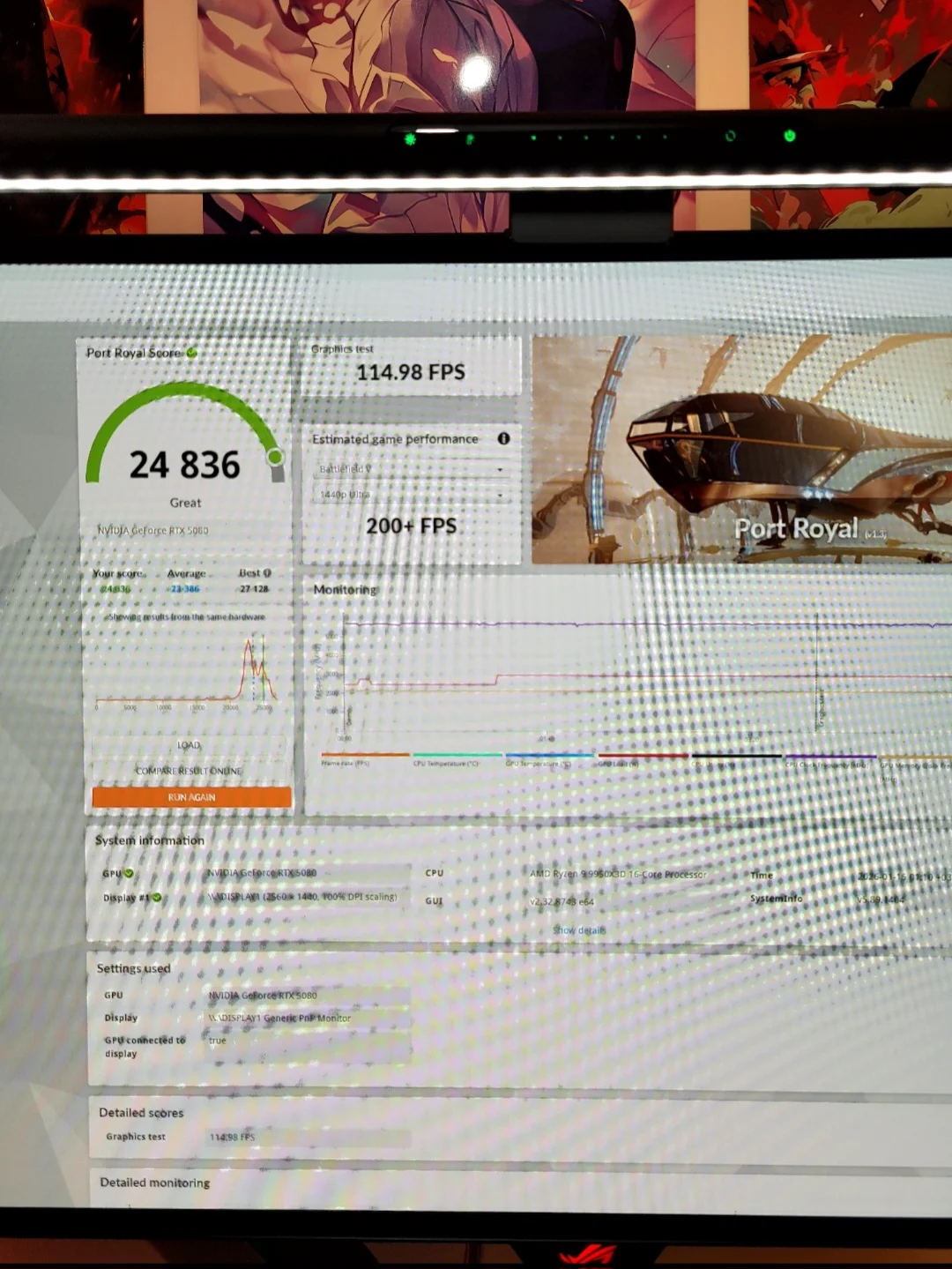
Task: Click the 24 836 score value
Action: [x=185, y=465]
